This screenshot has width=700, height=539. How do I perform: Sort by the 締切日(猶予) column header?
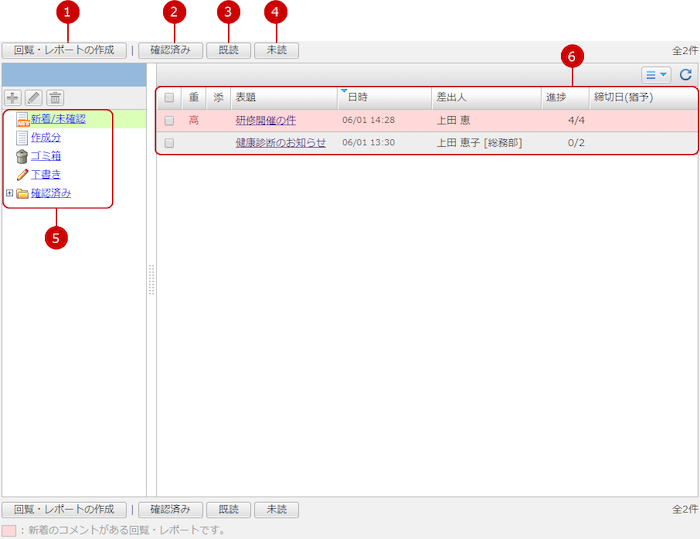643,97
